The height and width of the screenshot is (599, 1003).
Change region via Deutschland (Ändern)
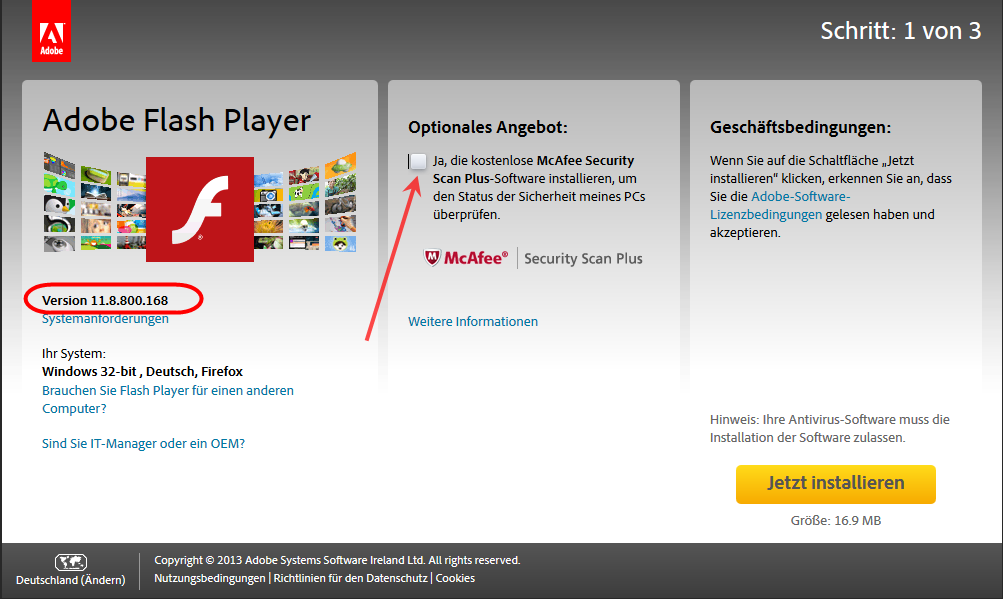pyautogui.click(x=70, y=580)
